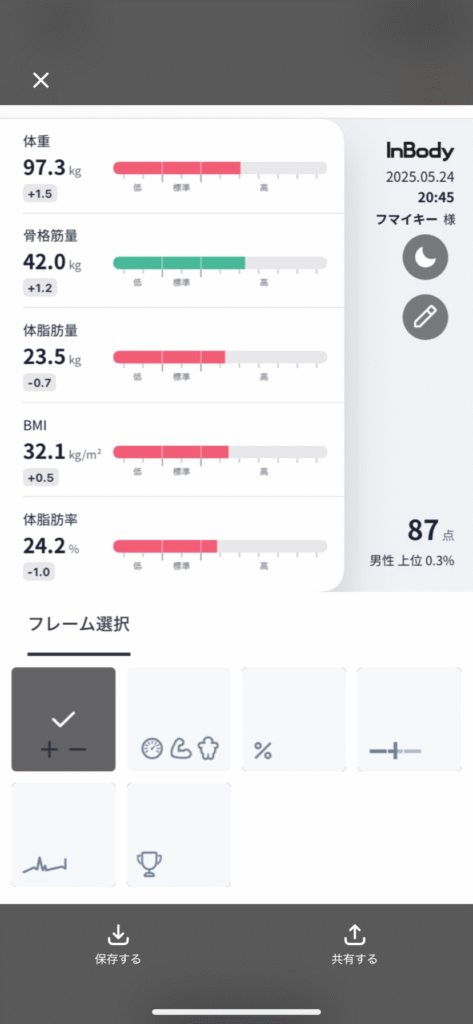
Task: Tap the -0.7 体脂肪量 change badge
Action: tap(39, 383)
